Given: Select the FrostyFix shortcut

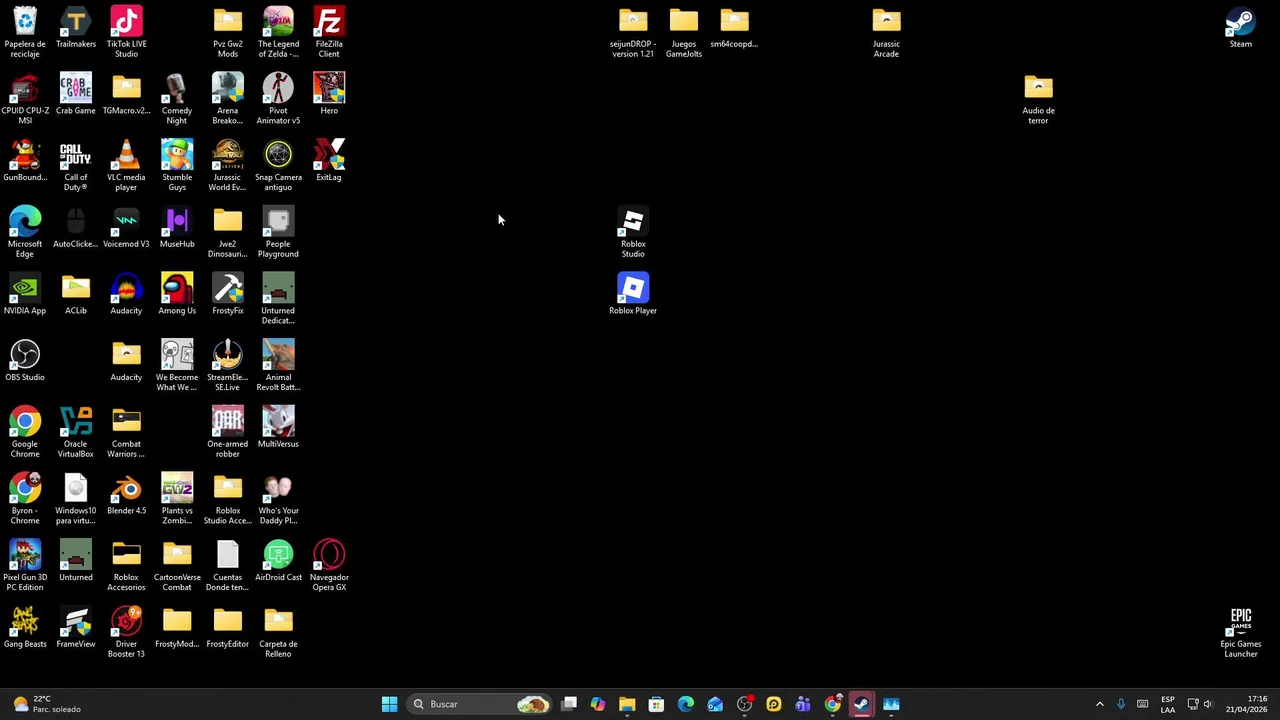Looking at the screenshot, I should (x=228, y=295).
